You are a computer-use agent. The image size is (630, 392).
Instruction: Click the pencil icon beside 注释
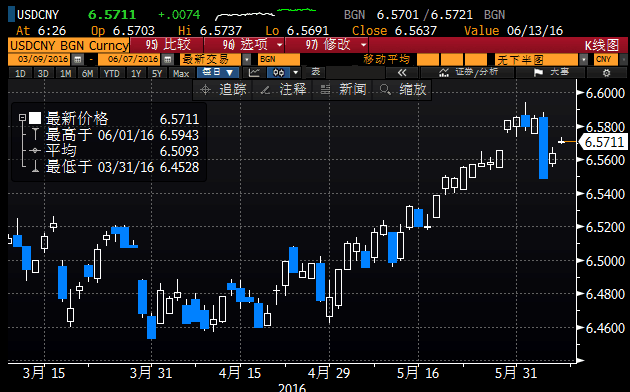tap(265, 90)
